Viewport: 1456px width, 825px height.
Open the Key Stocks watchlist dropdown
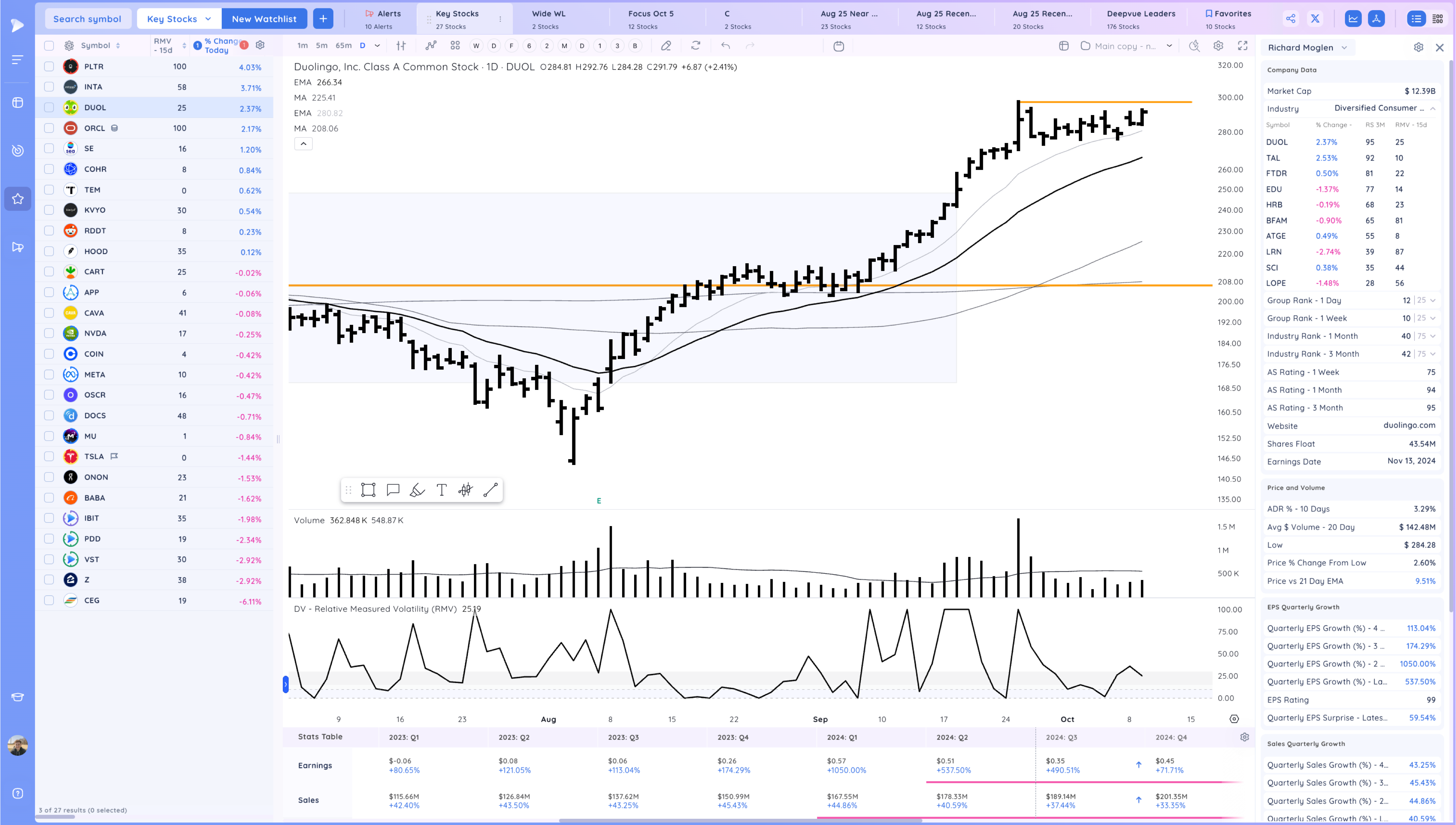click(x=179, y=19)
